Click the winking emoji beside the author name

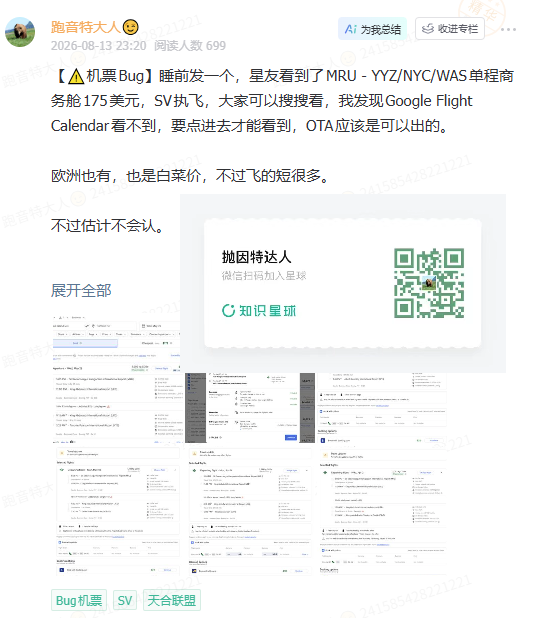click(130, 27)
